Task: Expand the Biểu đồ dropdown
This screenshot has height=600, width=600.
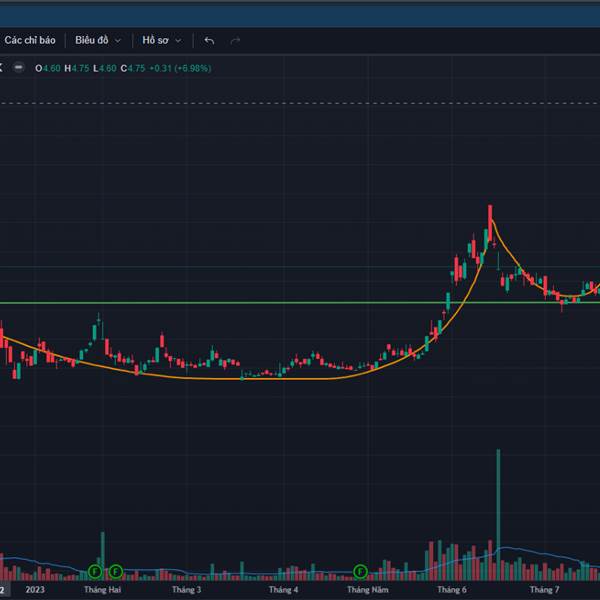Action: (98, 40)
